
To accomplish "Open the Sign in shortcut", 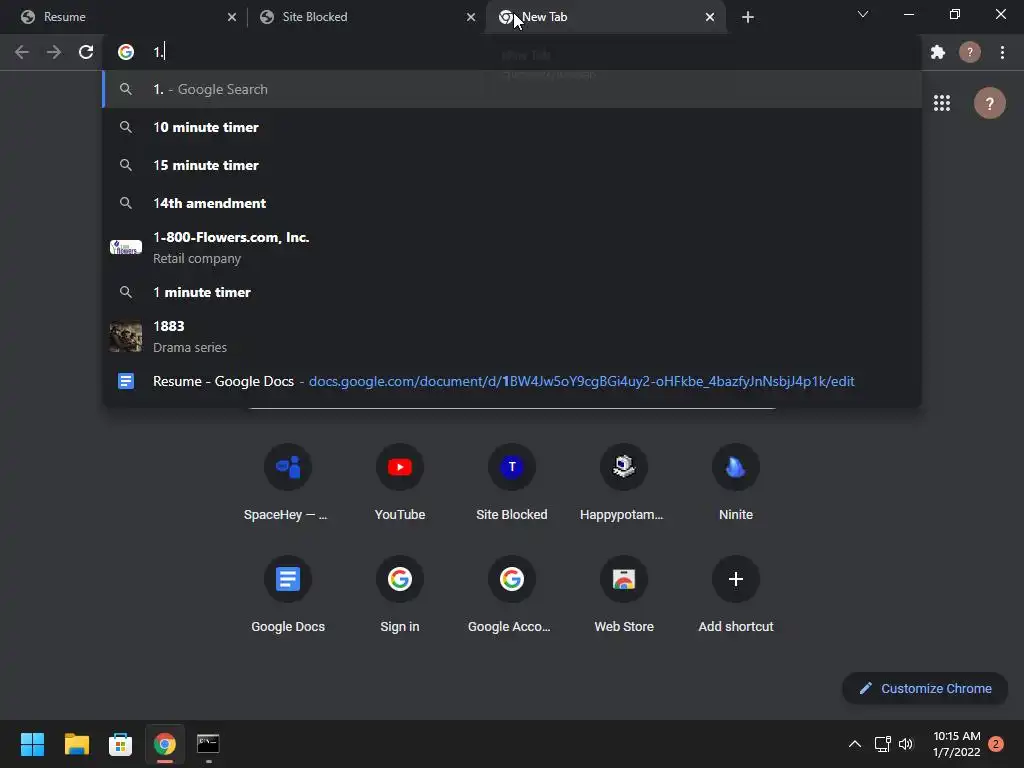I will pyautogui.click(x=400, y=595).
